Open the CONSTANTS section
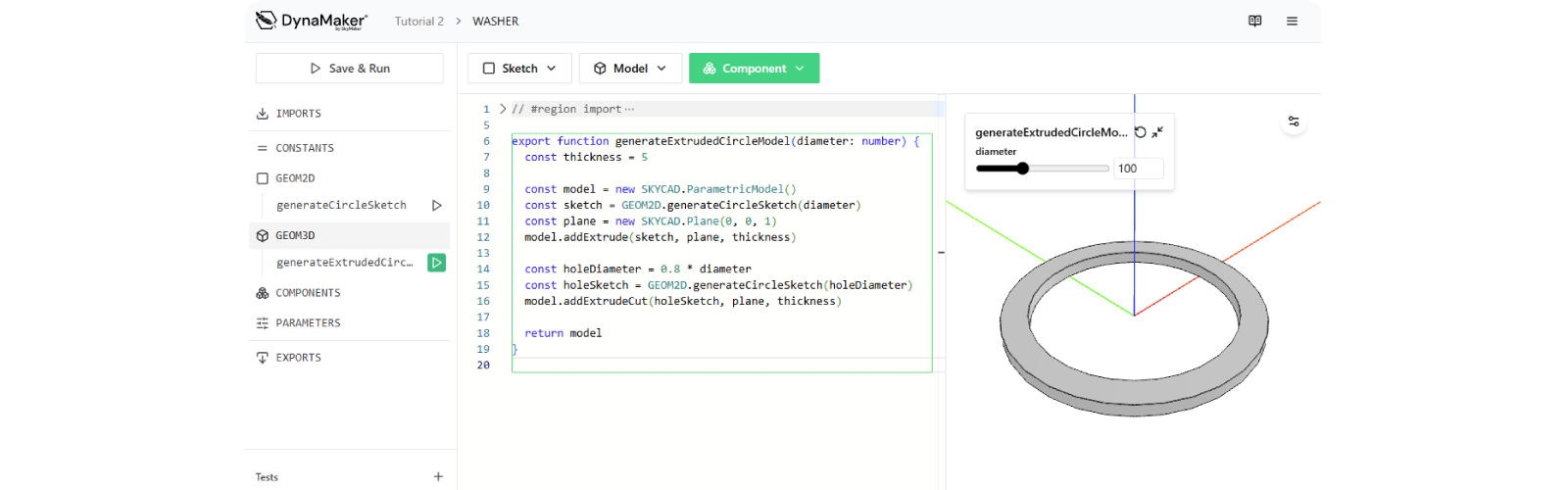 [x=304, y=148]
